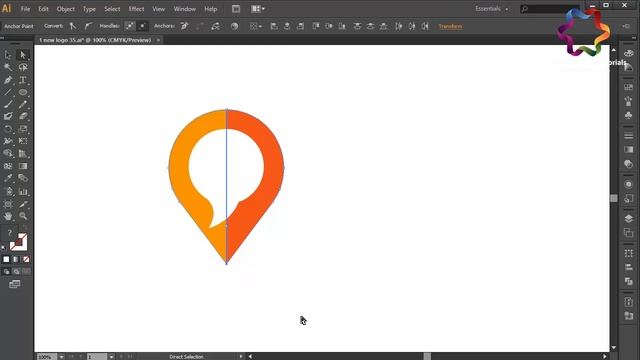Choose the Eyedropper tool

tap(8, 178)
